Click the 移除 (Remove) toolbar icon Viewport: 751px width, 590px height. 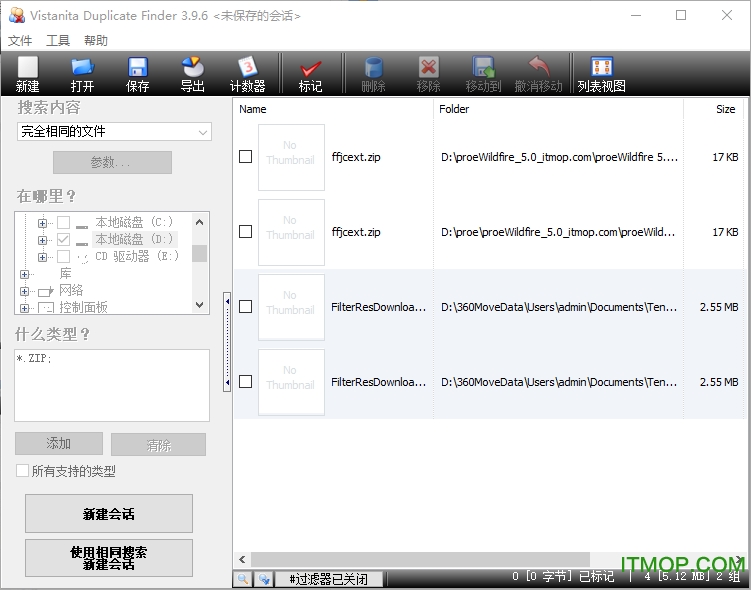(x=428, y=73)
